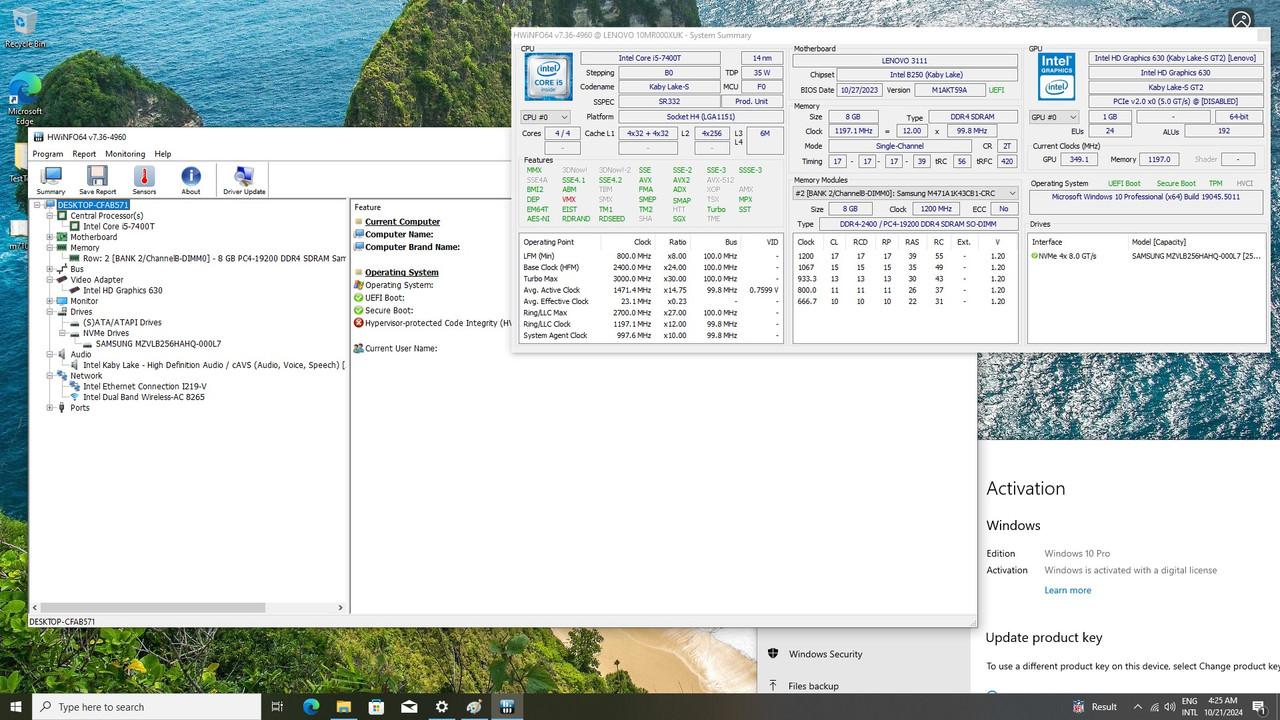1280x720 pixels.
Task: Click the Windows Start button
Action: tap(15, 706)
